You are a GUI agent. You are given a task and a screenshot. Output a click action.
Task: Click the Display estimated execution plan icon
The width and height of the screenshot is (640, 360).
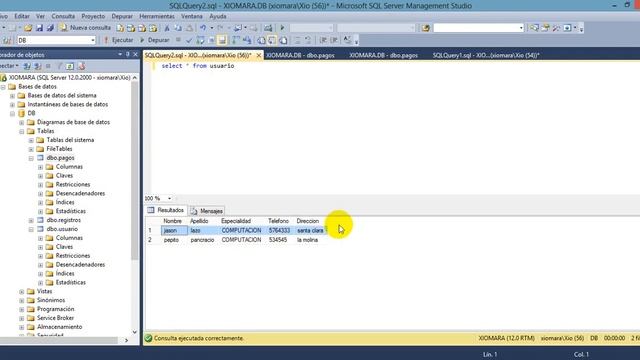tap(200, 40)
